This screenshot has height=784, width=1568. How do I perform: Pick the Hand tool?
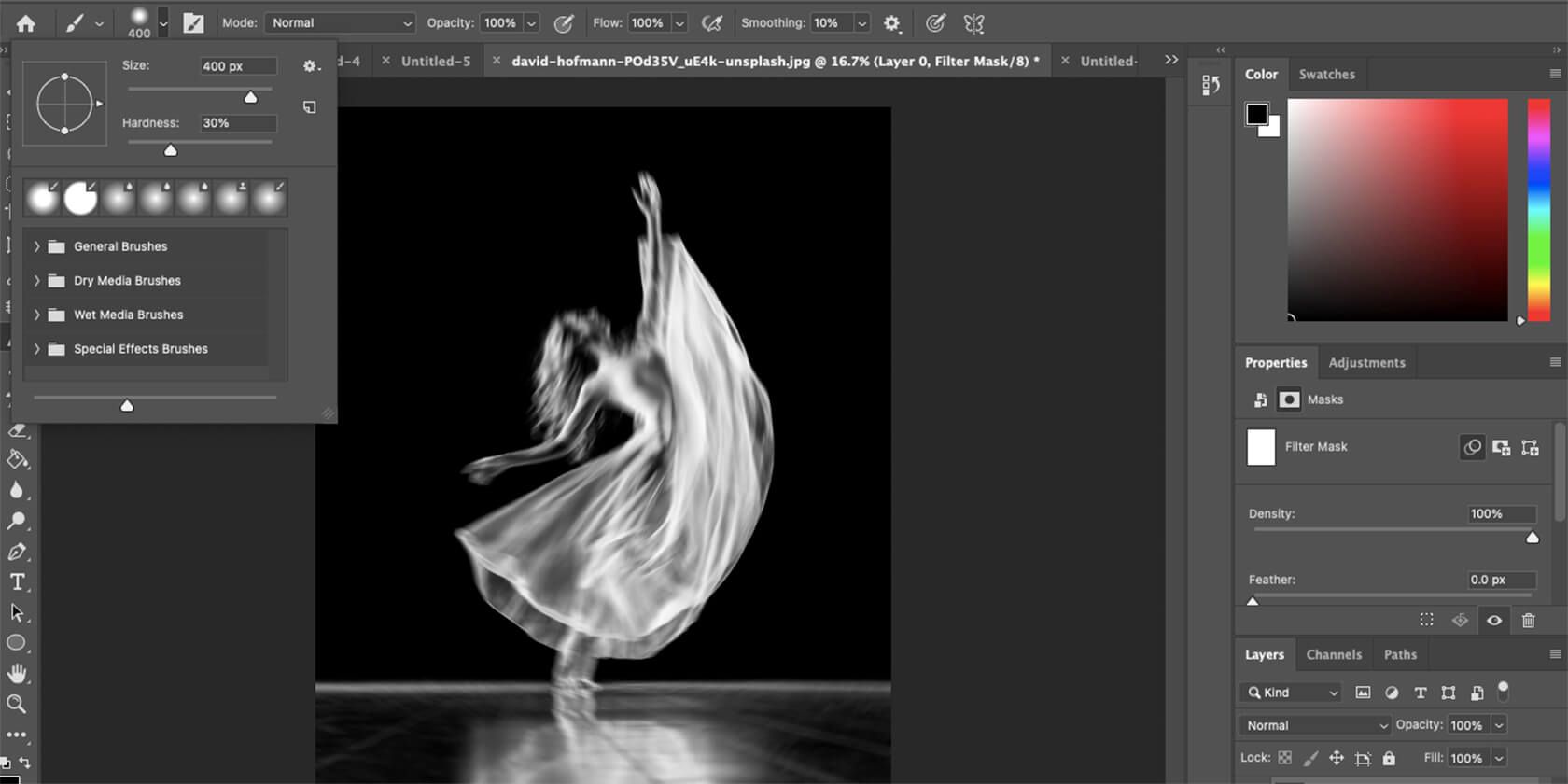pyautogui.click(x=17, y=673)
